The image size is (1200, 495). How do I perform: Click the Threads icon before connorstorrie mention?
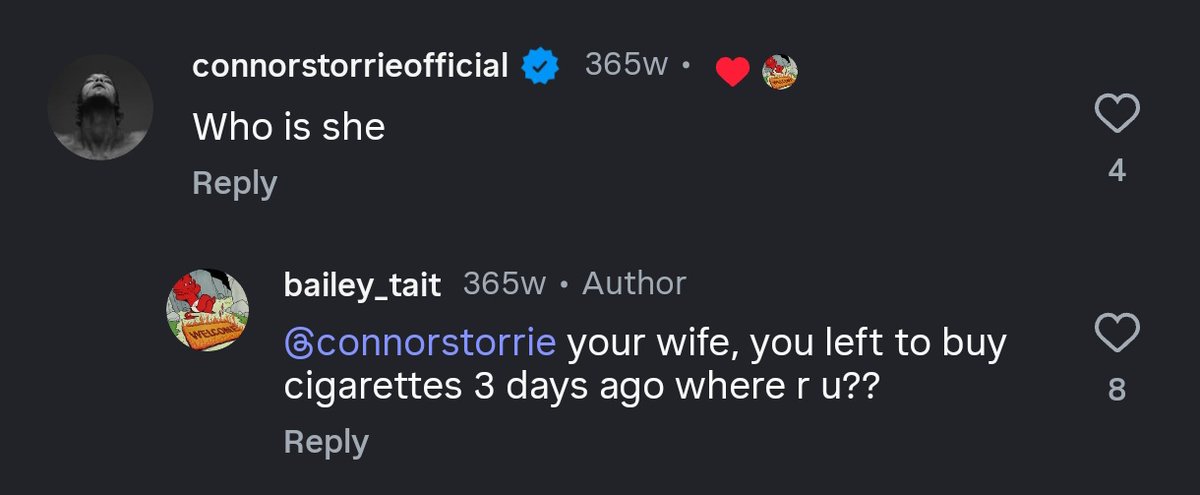click(298, 343)
